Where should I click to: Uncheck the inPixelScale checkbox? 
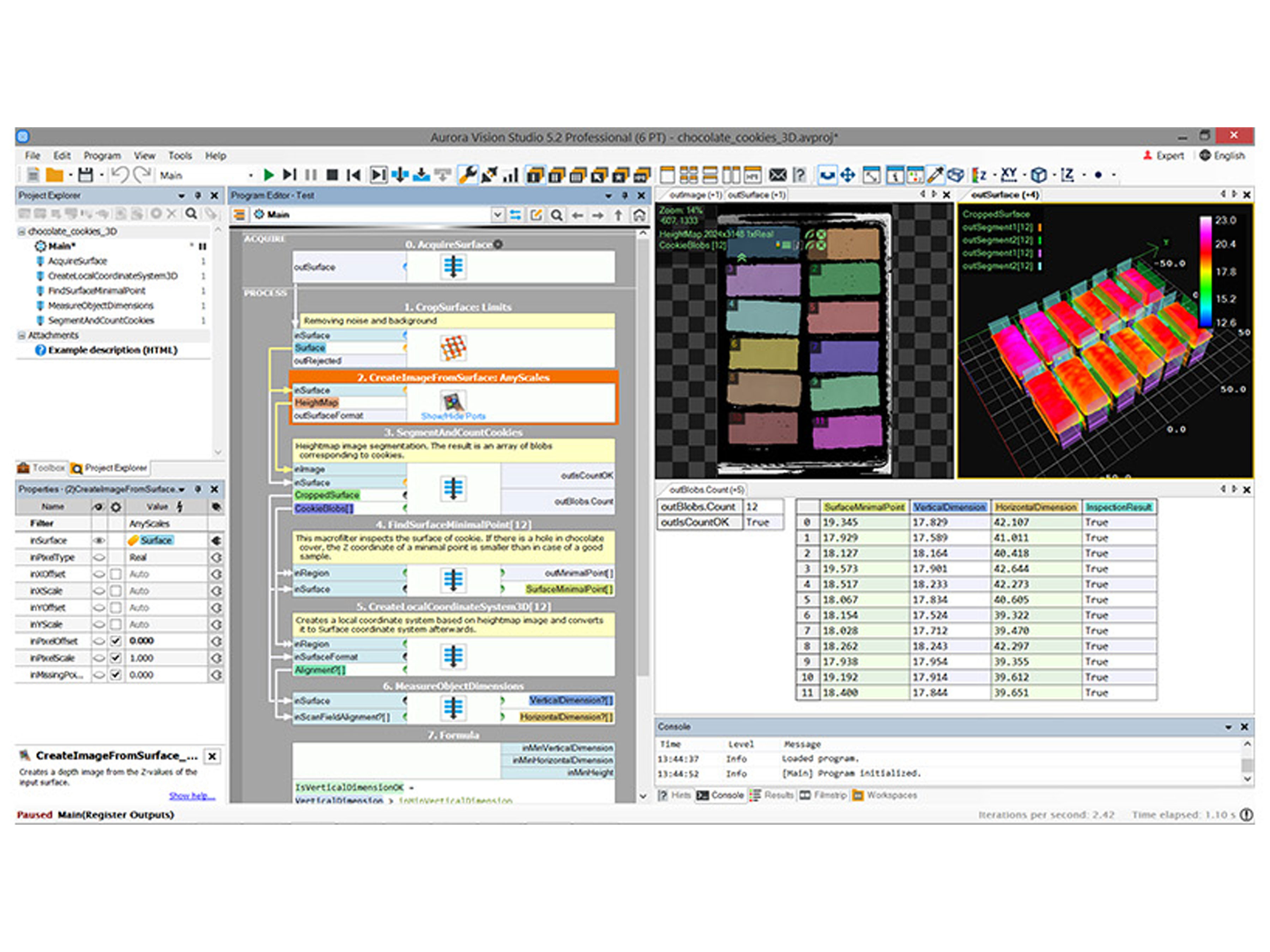[x=116, y=658]
